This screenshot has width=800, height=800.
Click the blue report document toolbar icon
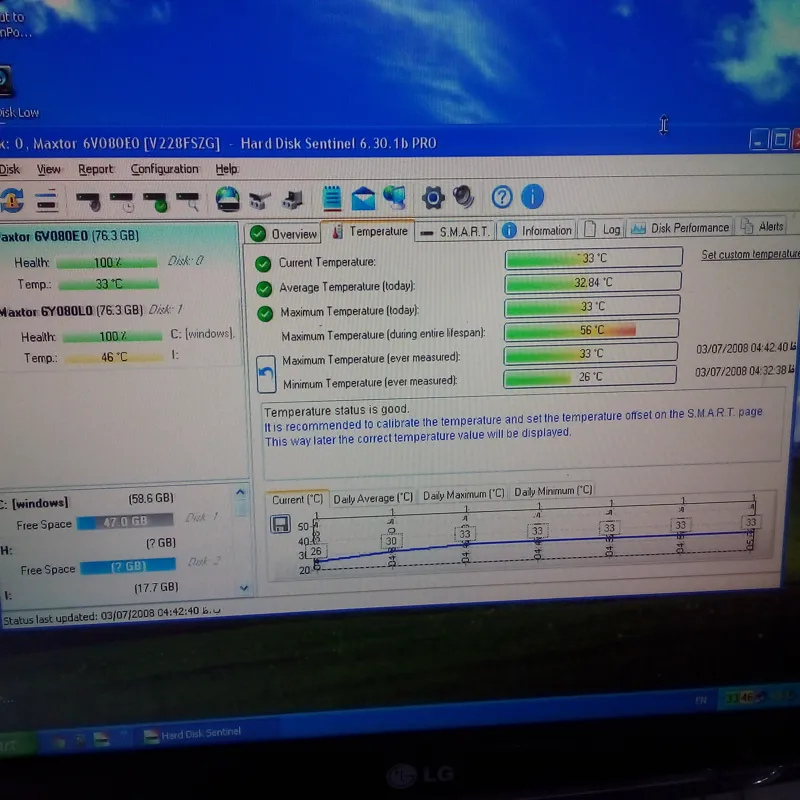point(332,198)
